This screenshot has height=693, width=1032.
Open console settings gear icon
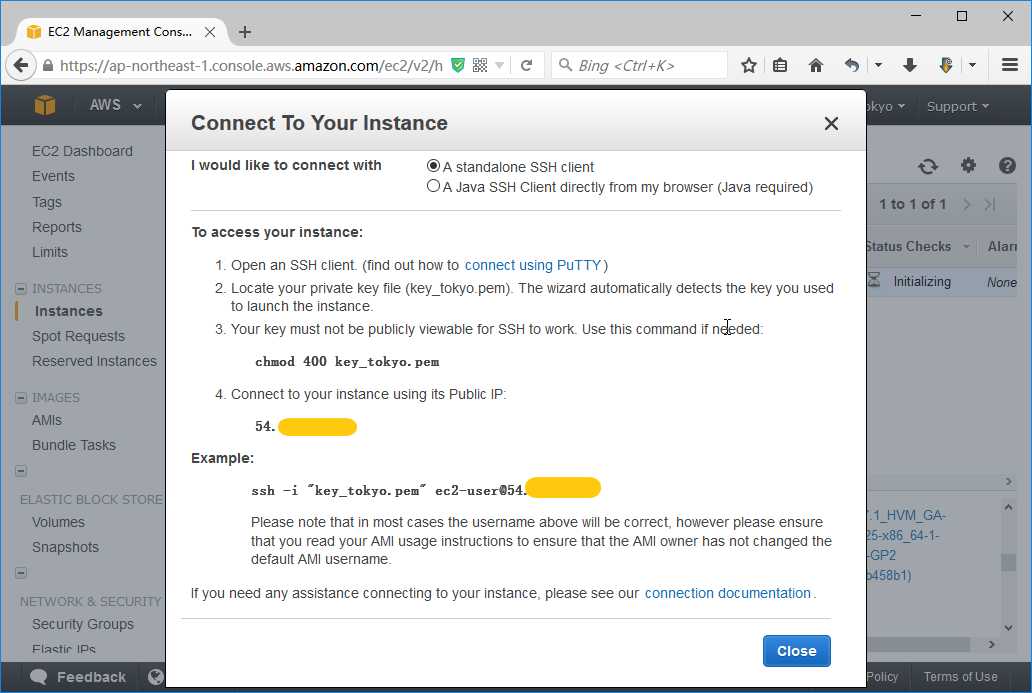tap(968, 165)
